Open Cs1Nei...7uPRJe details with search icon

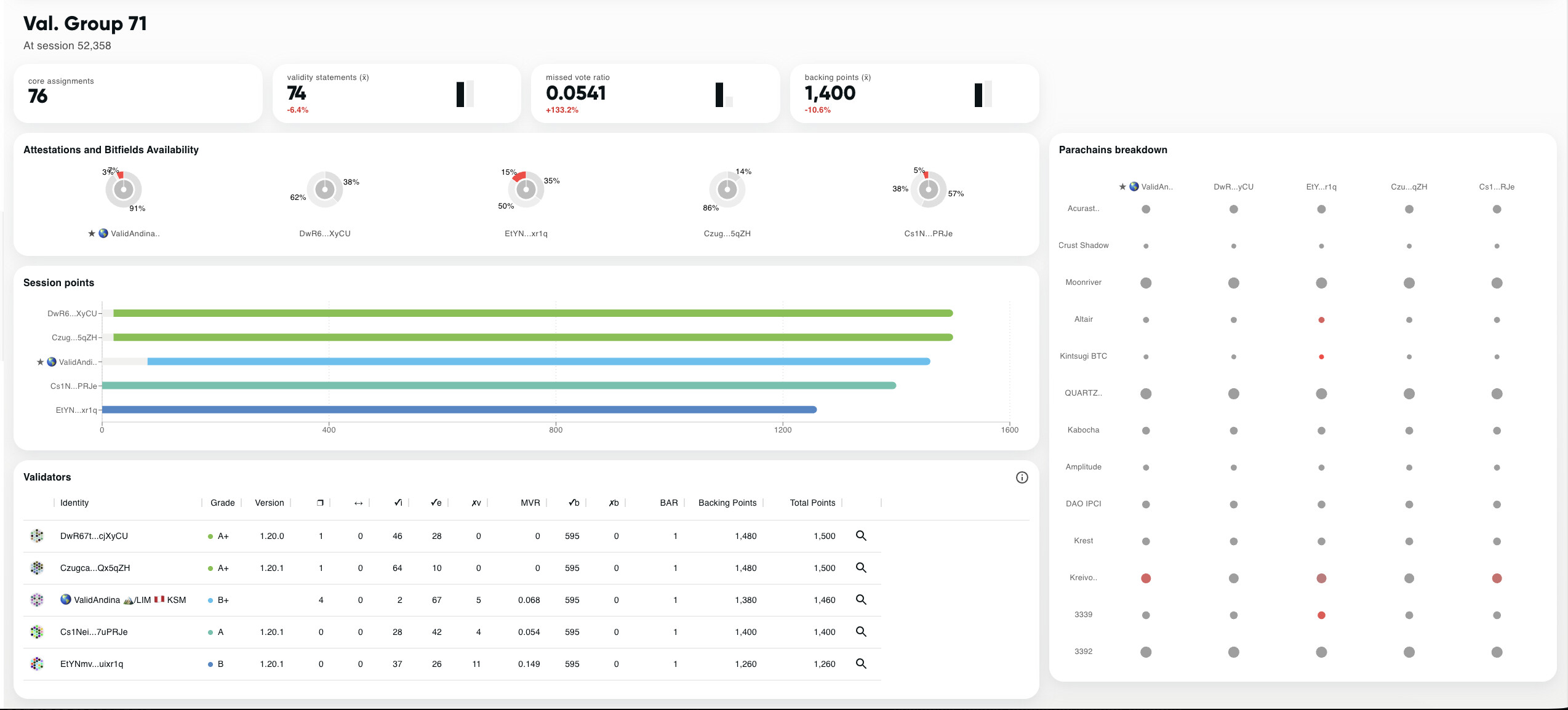tap(861, 632)
